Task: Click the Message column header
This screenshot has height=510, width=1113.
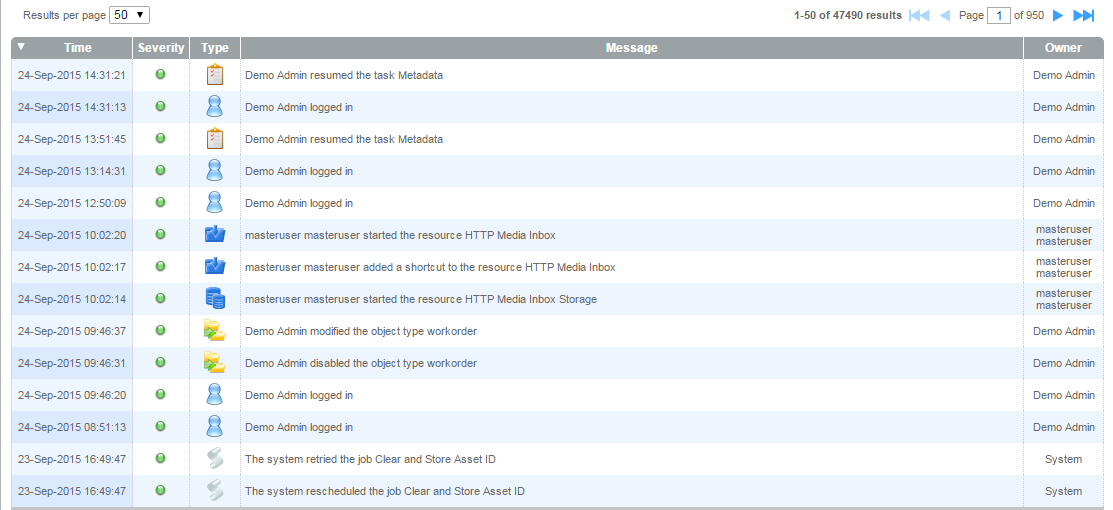Action: click(x=631, y=48)
